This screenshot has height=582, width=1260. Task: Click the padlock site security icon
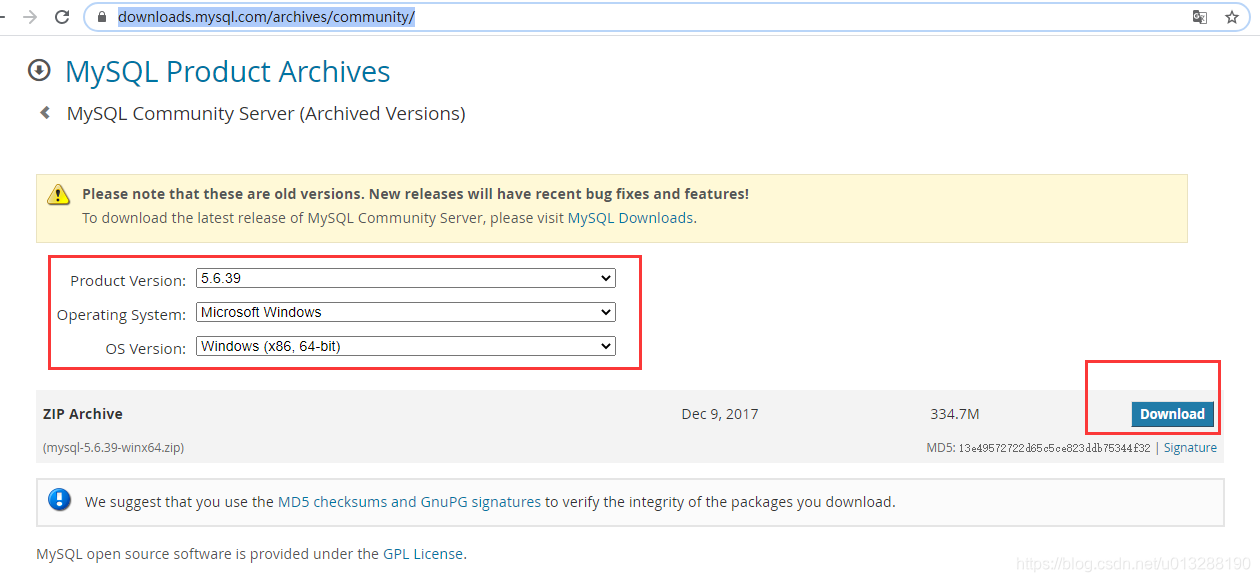point(101,17)
